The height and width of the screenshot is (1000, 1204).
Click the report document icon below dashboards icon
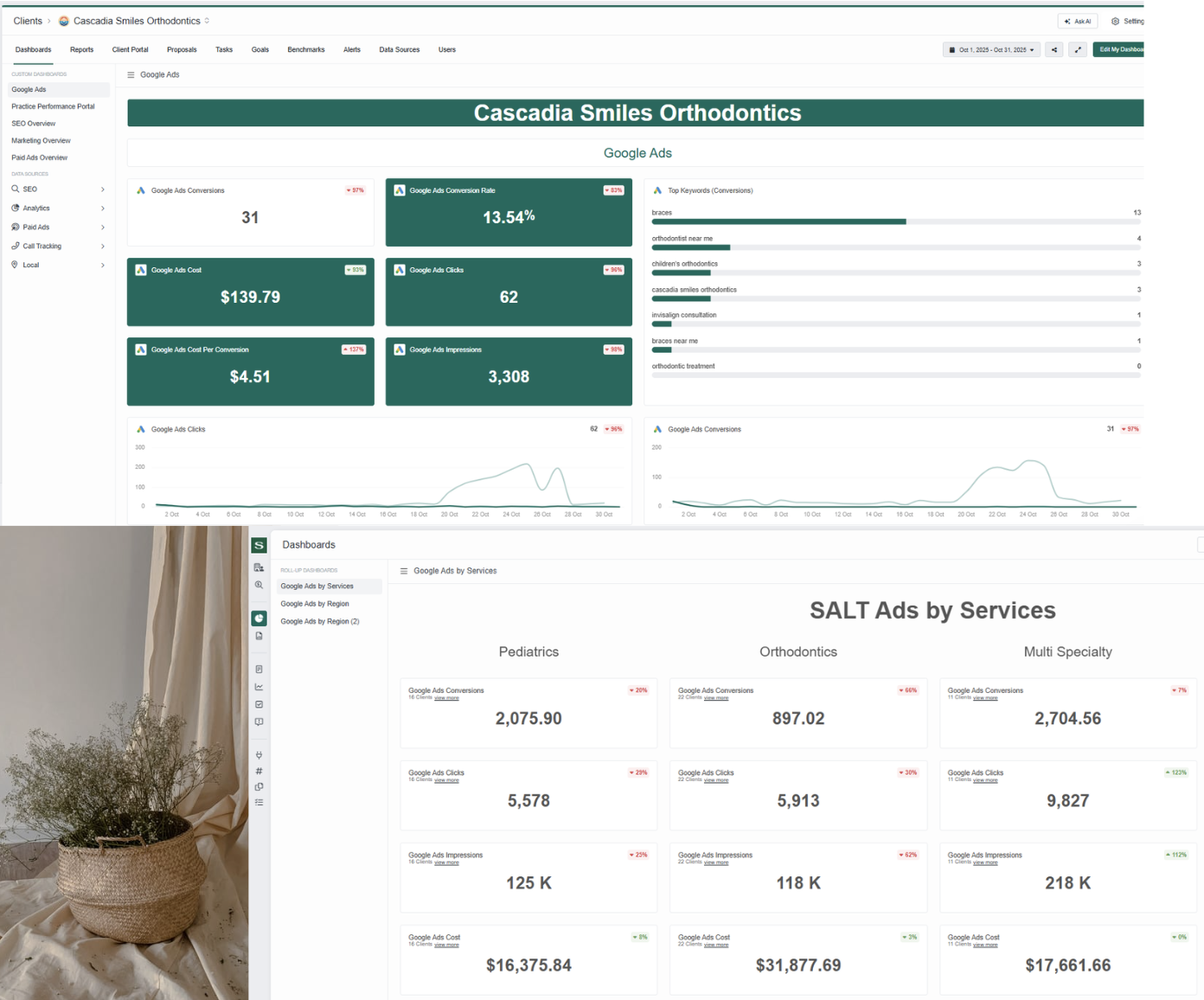(x=259, y=636)
